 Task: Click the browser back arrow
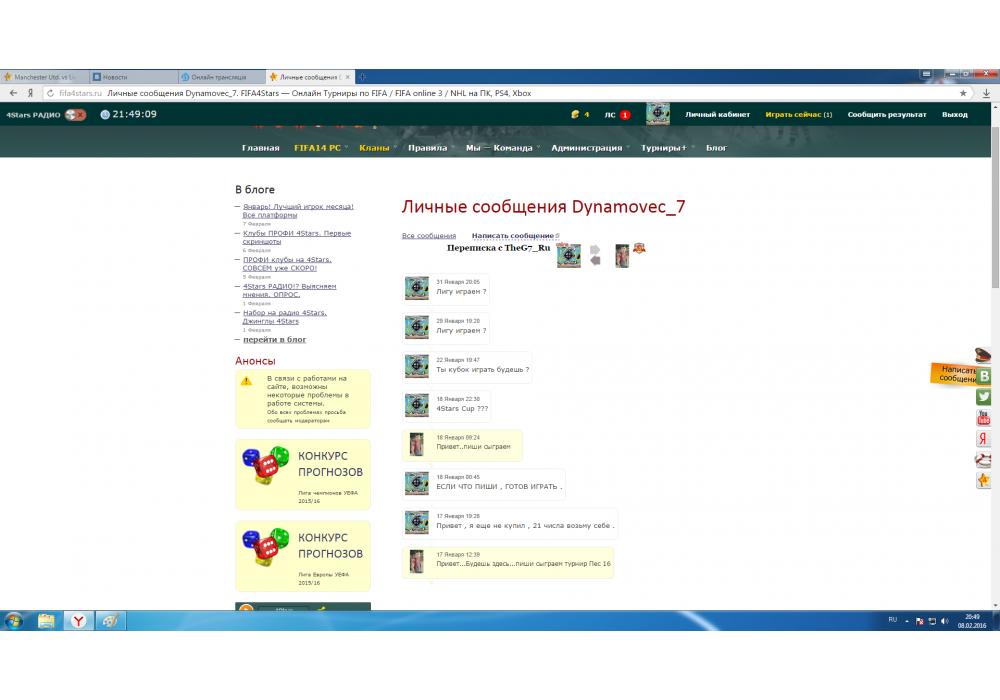(x=13, y=93)
